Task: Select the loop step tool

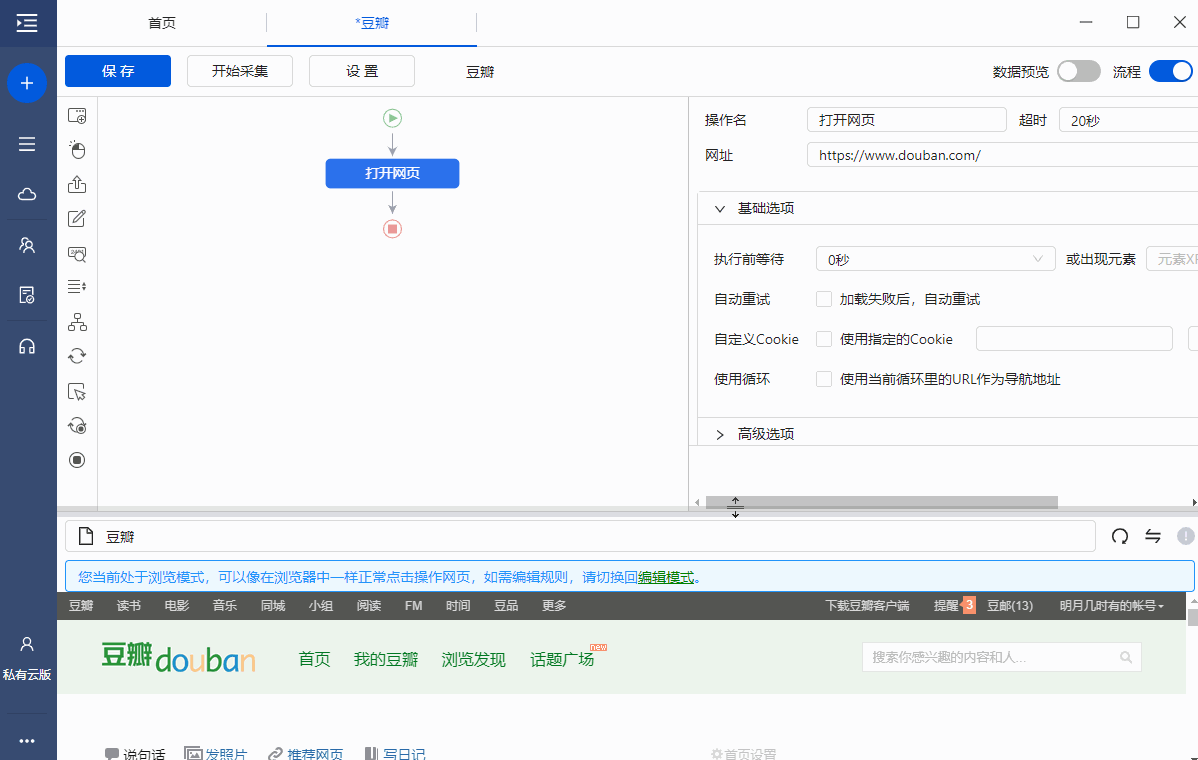Action: 77,356
